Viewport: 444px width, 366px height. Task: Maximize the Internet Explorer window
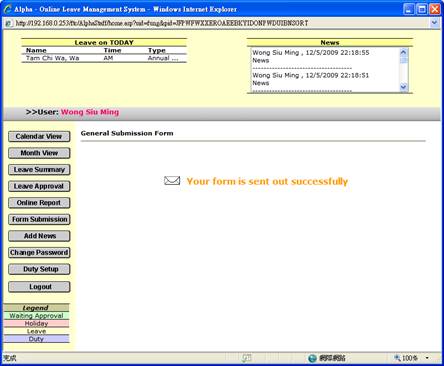coord(422,9)
